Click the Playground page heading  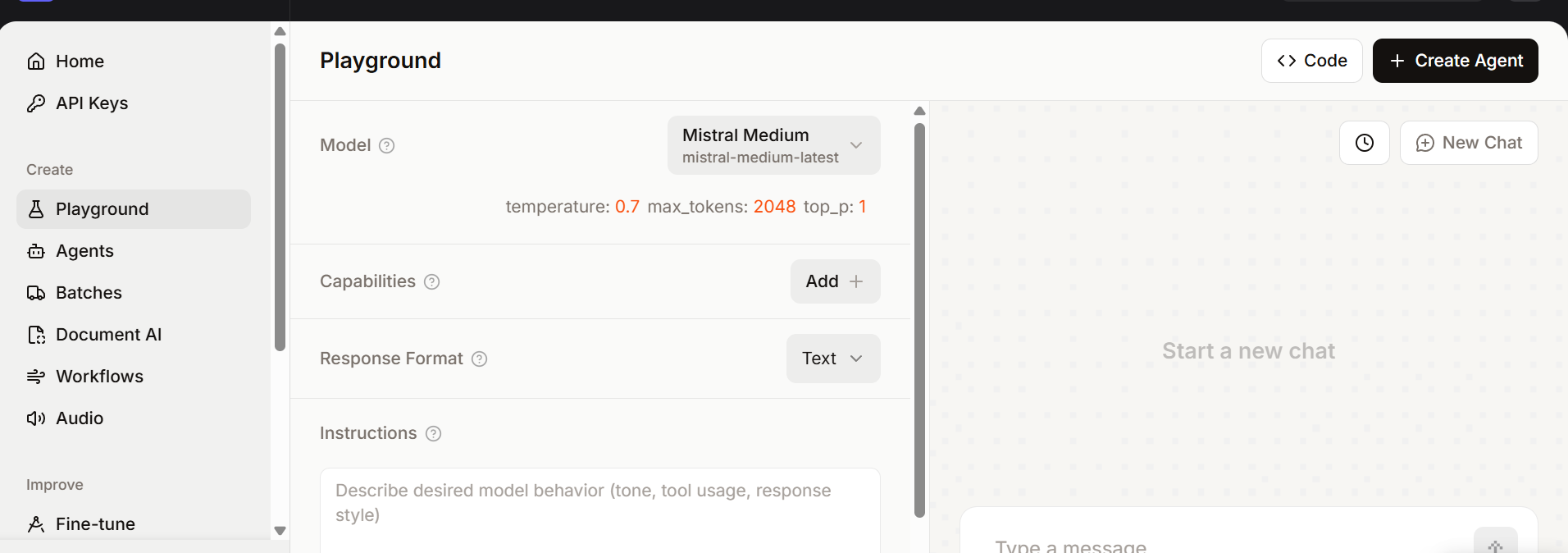[381, 61]
